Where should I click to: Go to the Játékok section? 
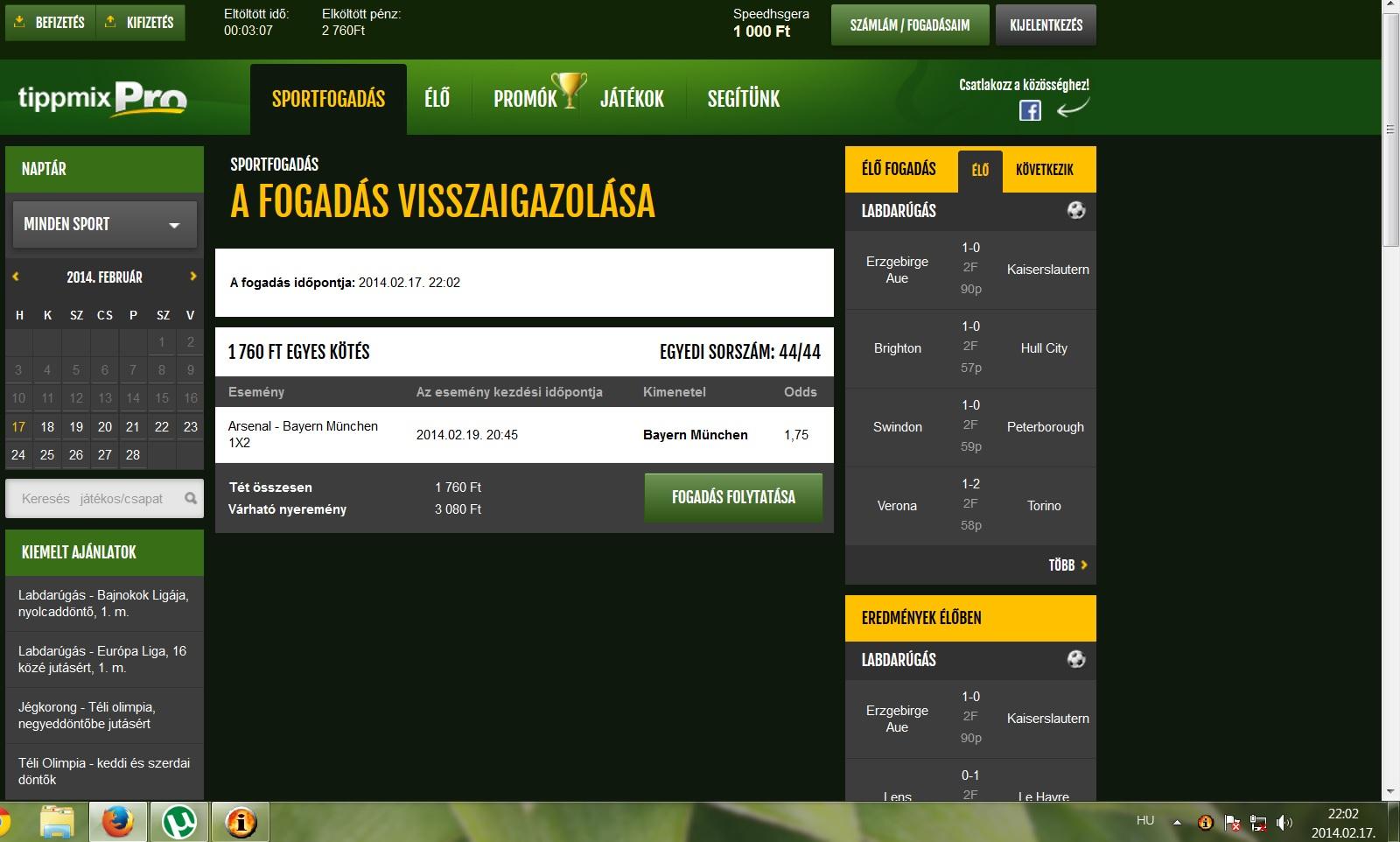point(632,99)
